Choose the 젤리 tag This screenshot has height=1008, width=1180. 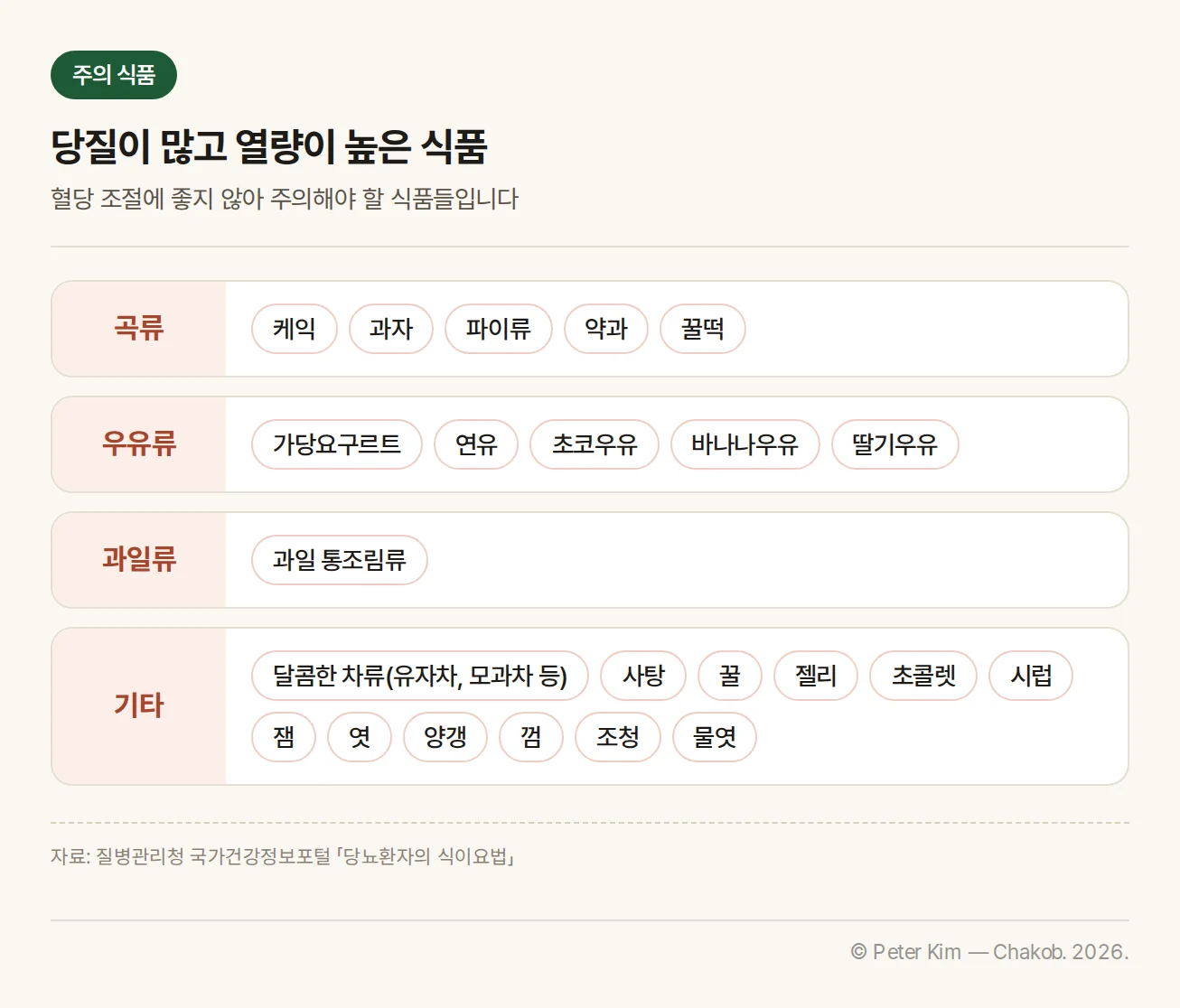(816, 676)
